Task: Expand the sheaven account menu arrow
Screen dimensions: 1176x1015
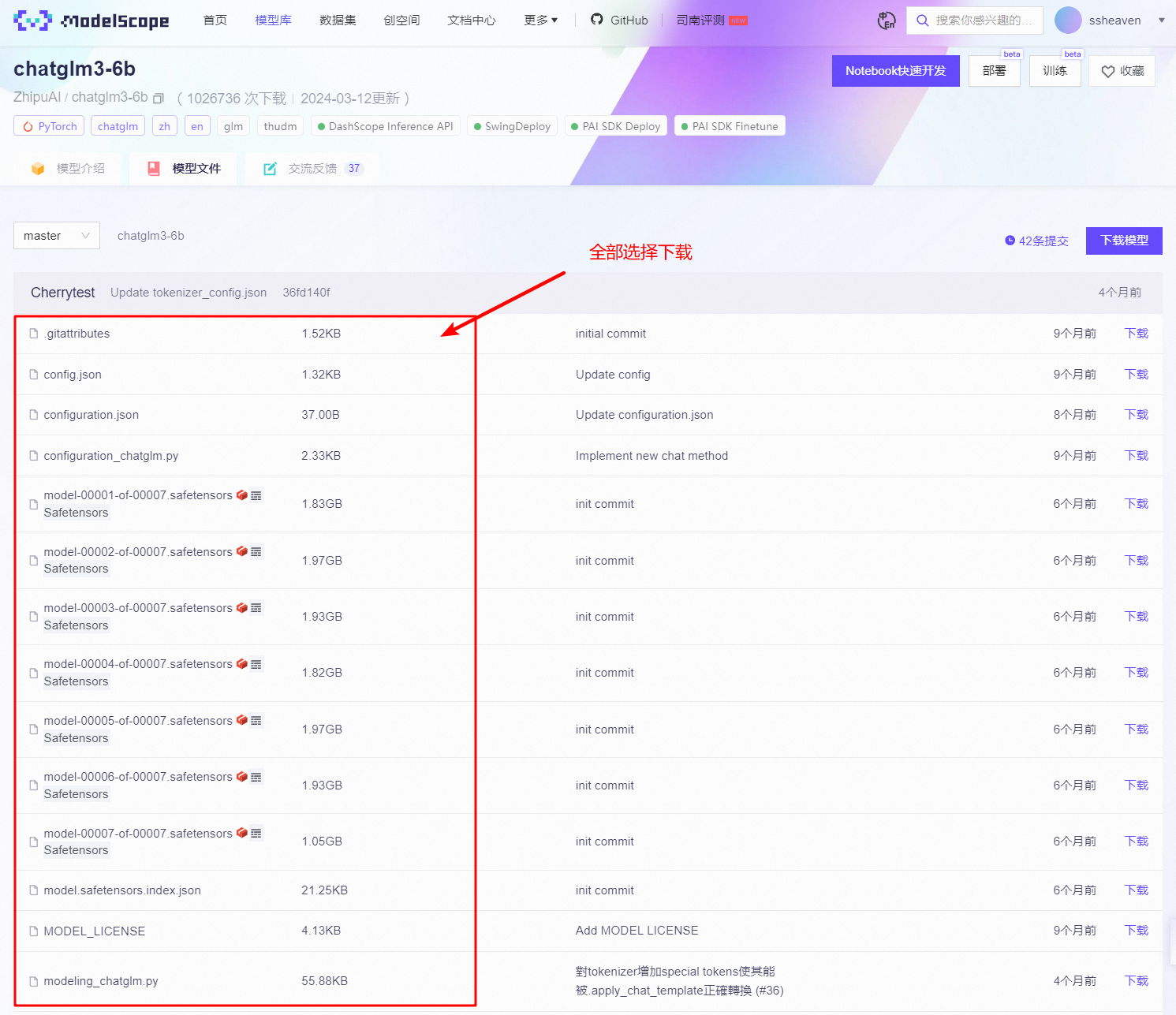Action: 1161,20
